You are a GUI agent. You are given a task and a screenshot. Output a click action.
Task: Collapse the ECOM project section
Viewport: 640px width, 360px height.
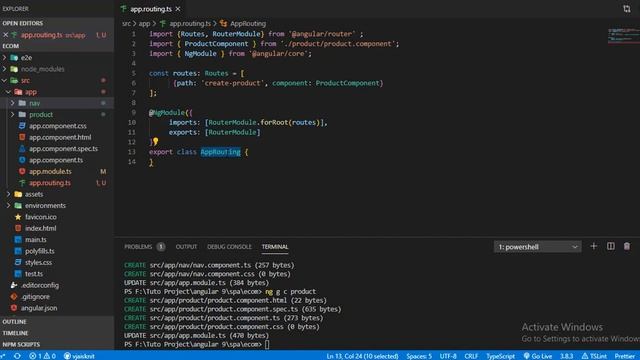point(57,46)
